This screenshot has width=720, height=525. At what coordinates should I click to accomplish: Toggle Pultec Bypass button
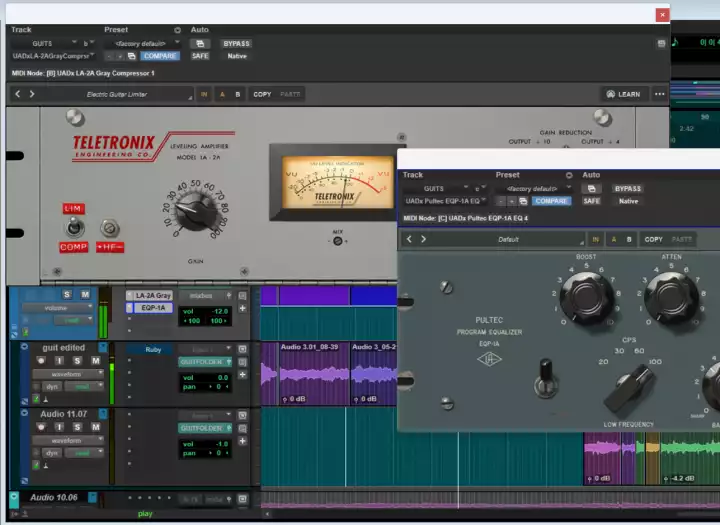(628, 189)
